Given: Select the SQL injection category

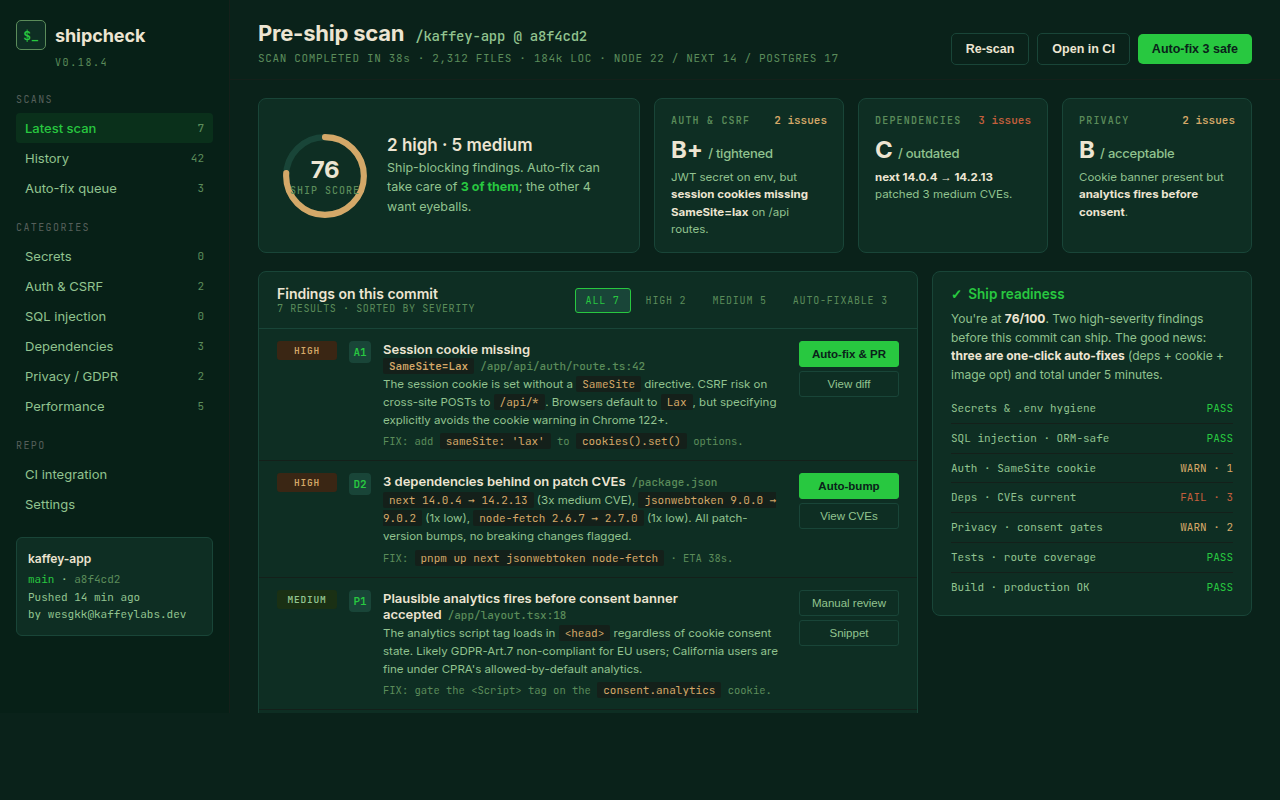Looking at the screenshot, I should pos(114,316).
